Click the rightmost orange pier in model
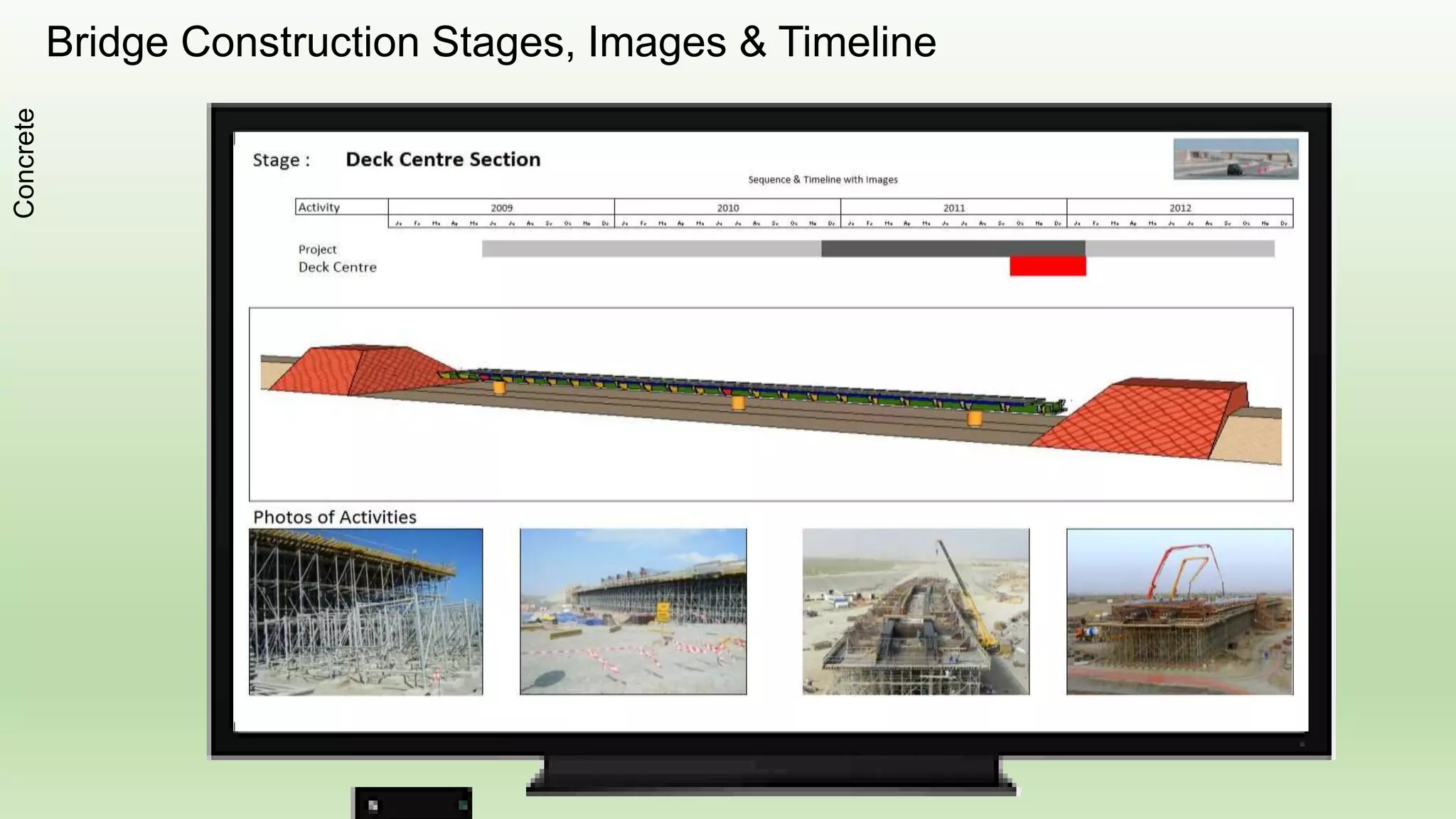The width and height of the screenshot is (1456, 819). 975,419
